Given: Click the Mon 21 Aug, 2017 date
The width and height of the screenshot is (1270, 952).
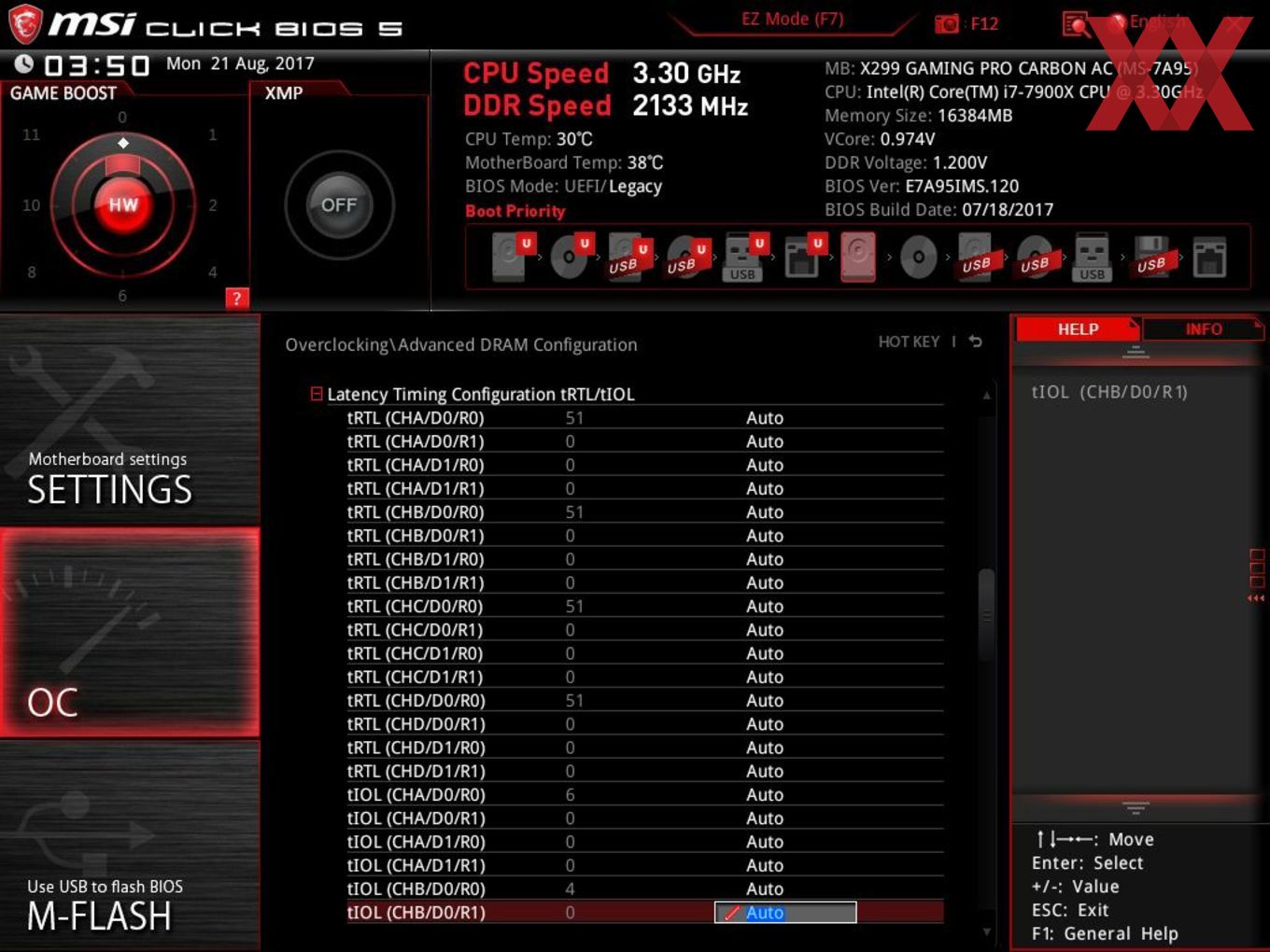Looking at the screenshot, I should (x=240, y=63).
